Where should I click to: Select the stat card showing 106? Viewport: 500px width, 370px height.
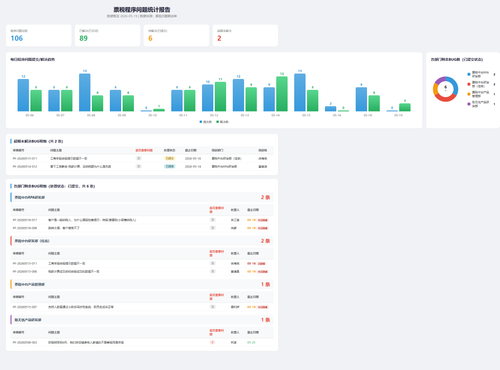[x=39, y=35]
